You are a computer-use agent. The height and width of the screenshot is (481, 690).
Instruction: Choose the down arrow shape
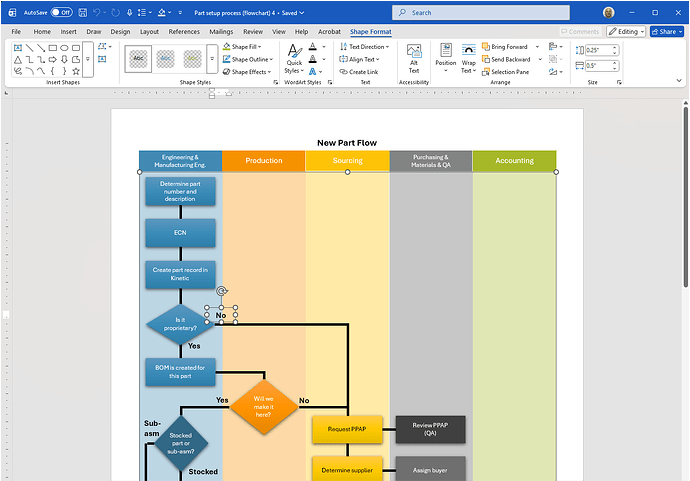coord(64,59)
